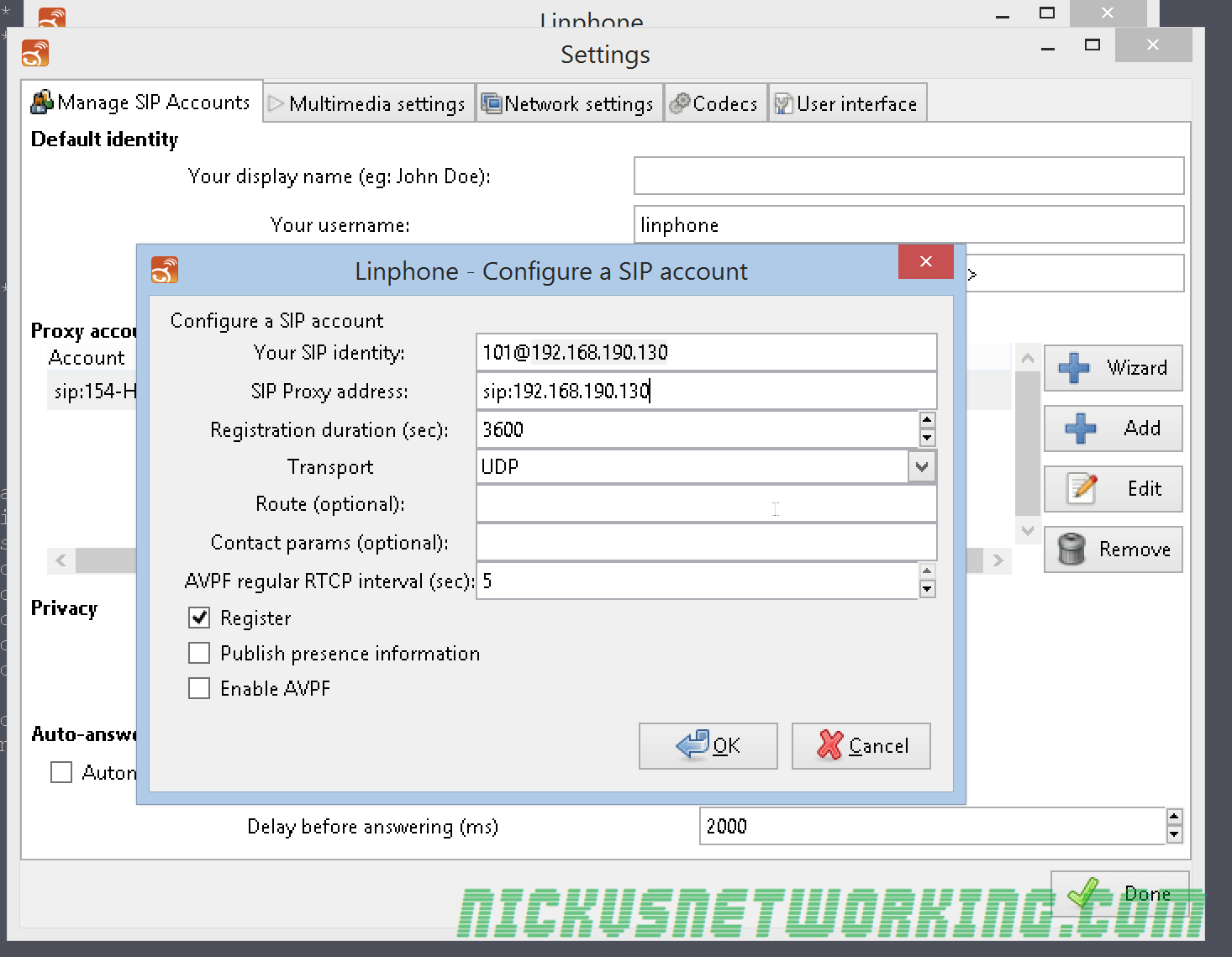Click the Your display name field
This screenshot has height=957, width=1232.
(909, 176)
